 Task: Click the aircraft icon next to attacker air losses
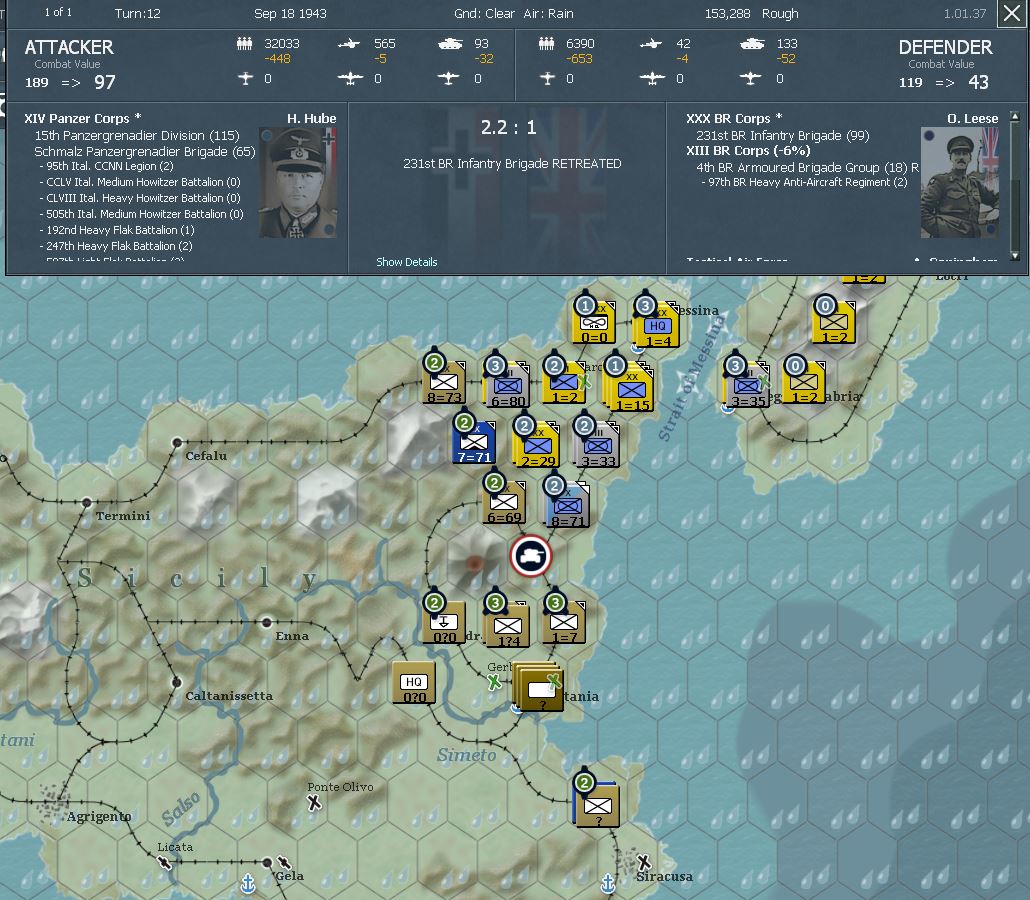(x=349, y=44)
